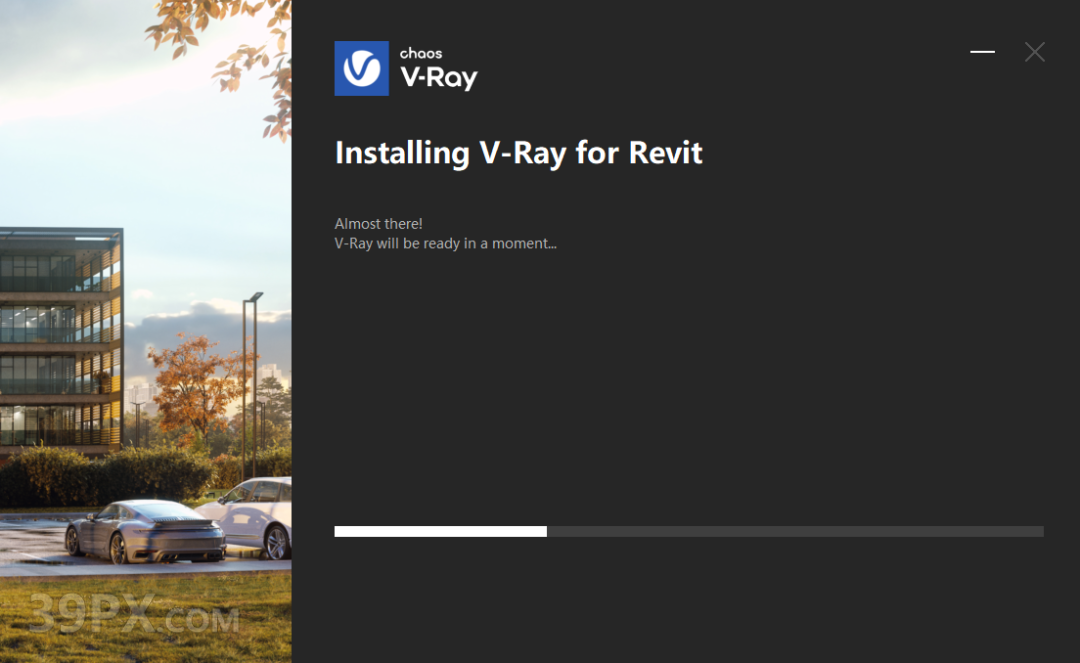Click the building render artwork image
This screenshot has height=663, width=1080.
(145, 331)
